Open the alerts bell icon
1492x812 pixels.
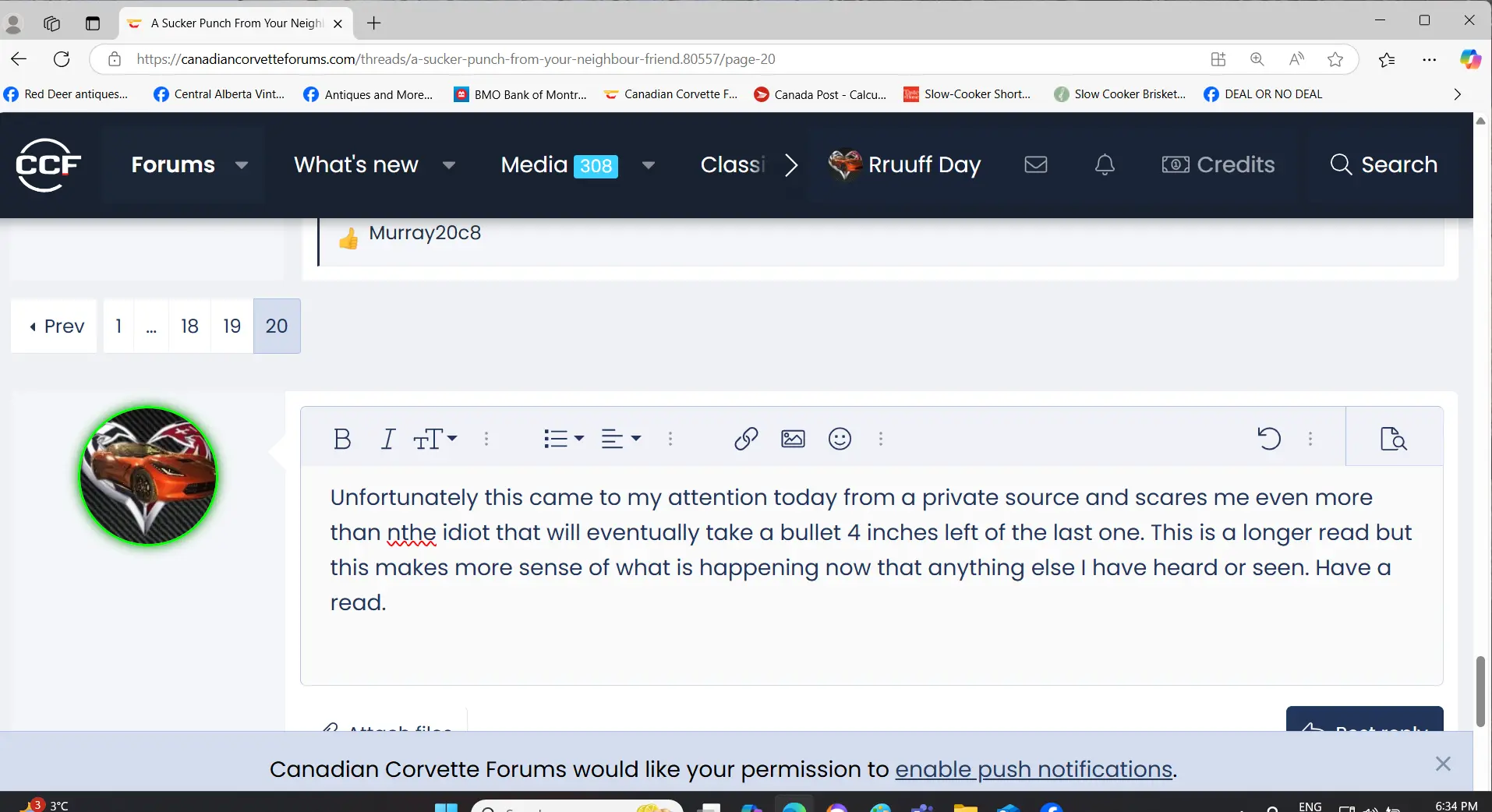[1105, 165]
